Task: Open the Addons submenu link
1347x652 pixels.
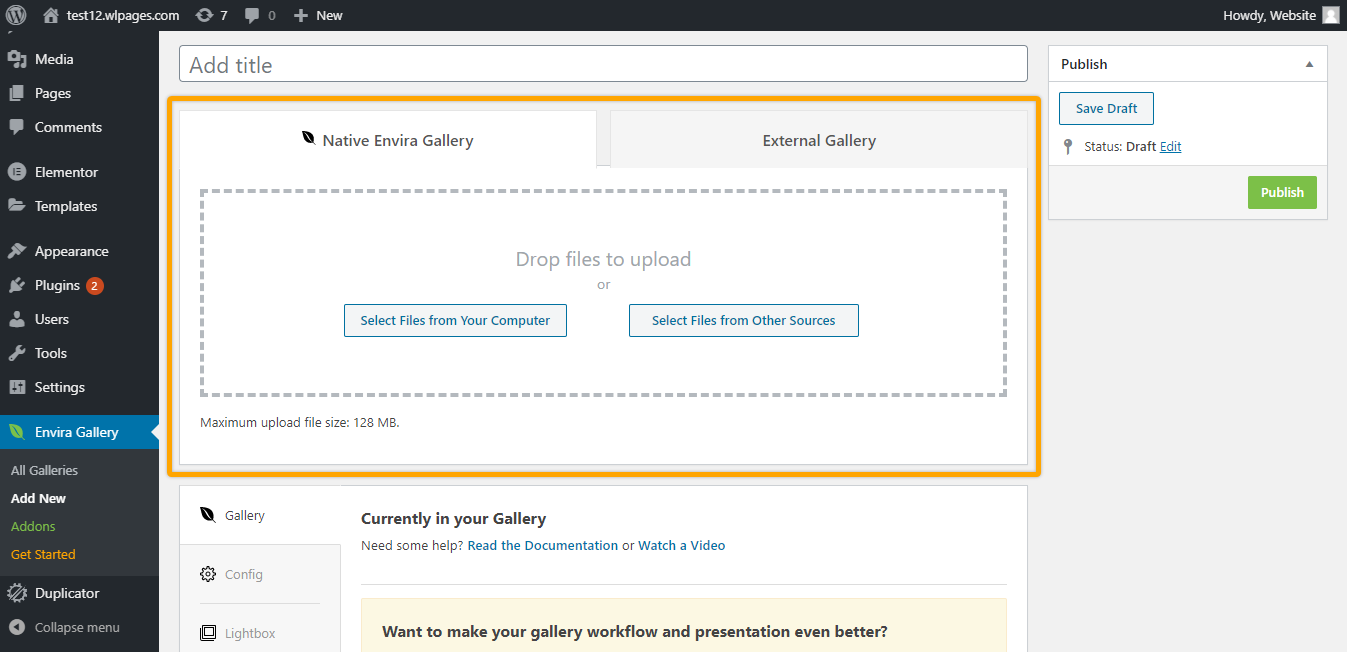Action: 33,526
